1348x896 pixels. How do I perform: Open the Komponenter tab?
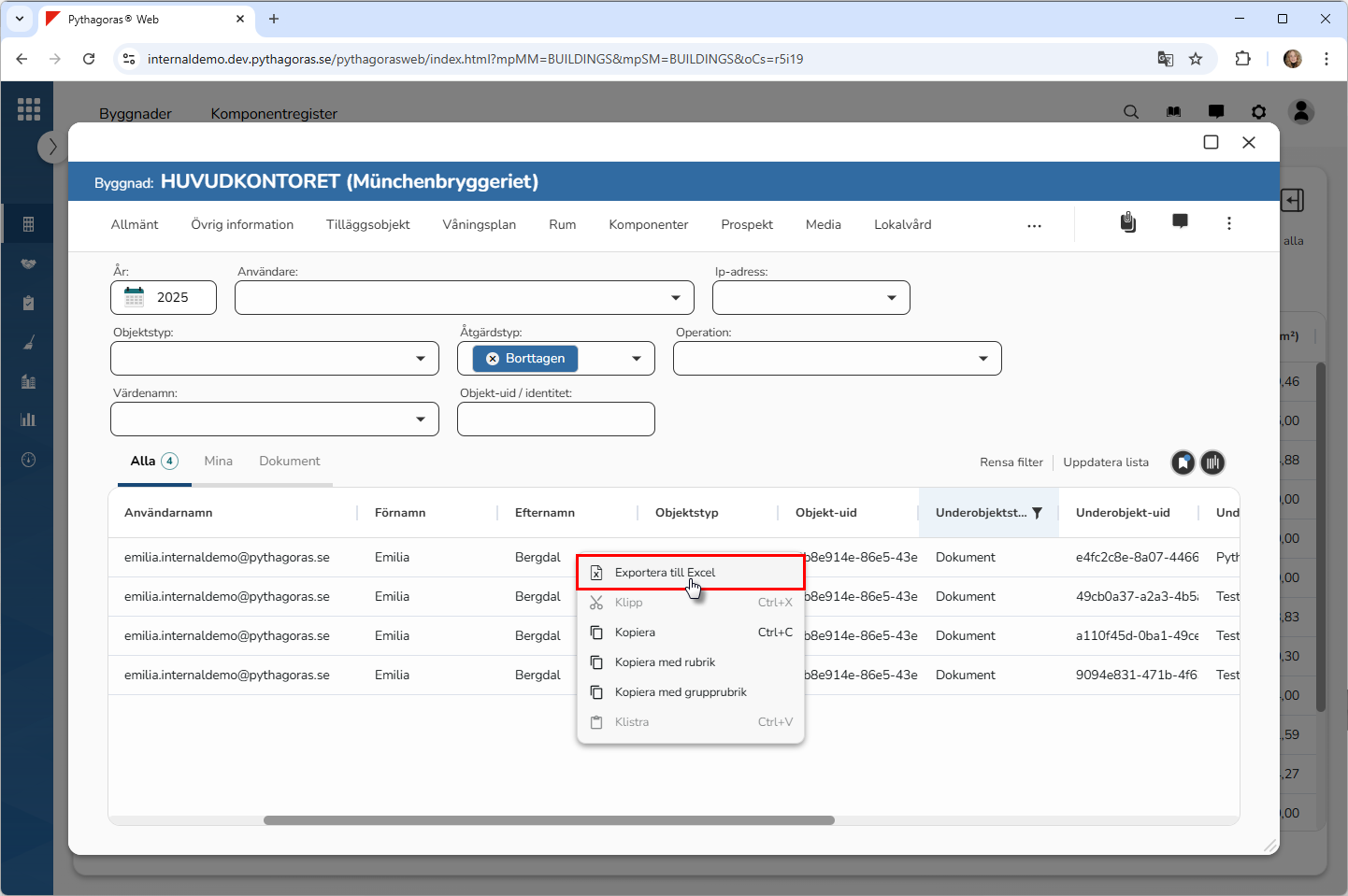pos(648,225)
